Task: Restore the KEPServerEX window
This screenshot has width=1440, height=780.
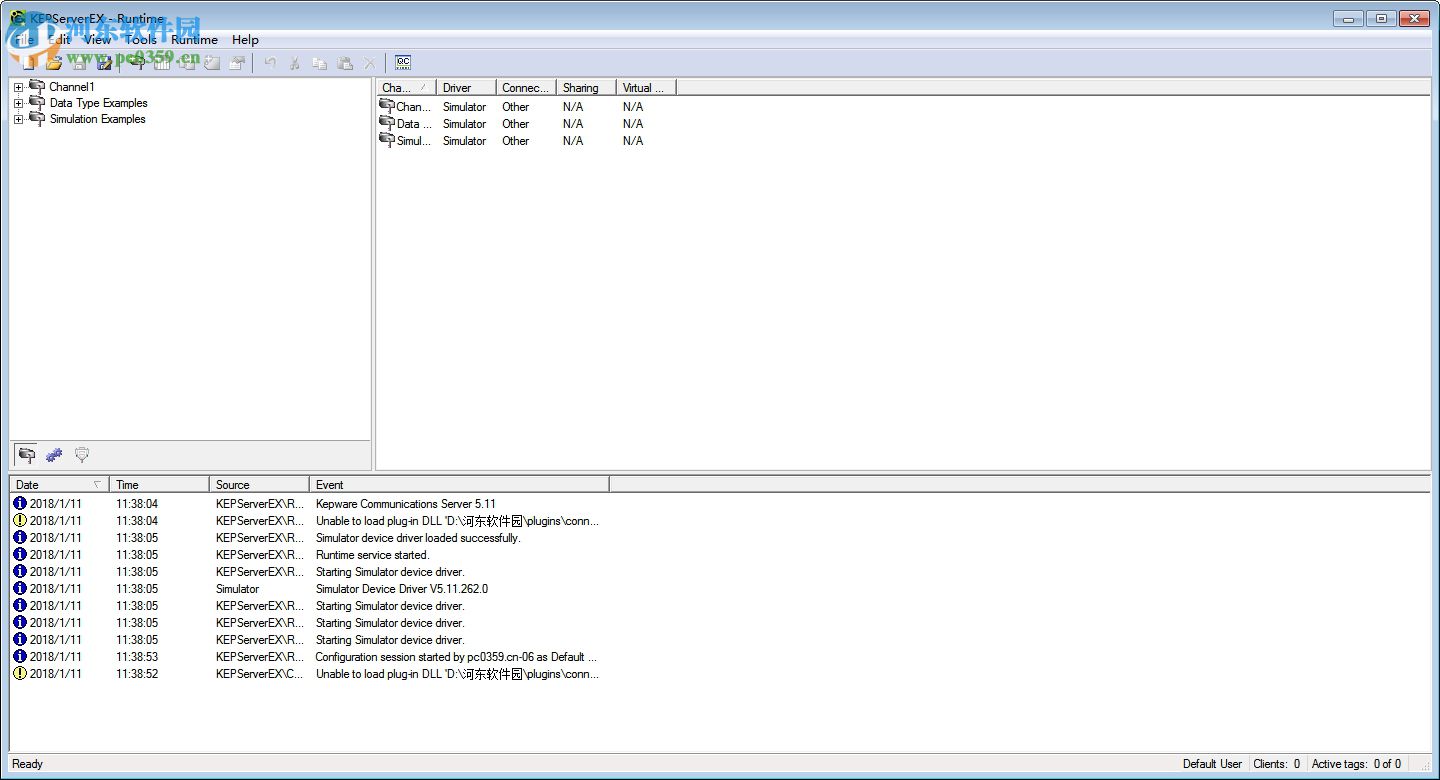Action: pyautogui.click(x=1380, y=18)
